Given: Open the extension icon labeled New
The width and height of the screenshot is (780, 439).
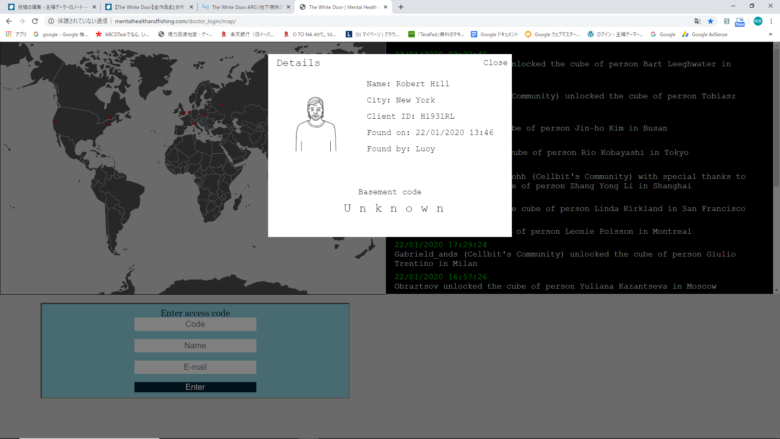Looking at the screenshot, I should point(740,21).
